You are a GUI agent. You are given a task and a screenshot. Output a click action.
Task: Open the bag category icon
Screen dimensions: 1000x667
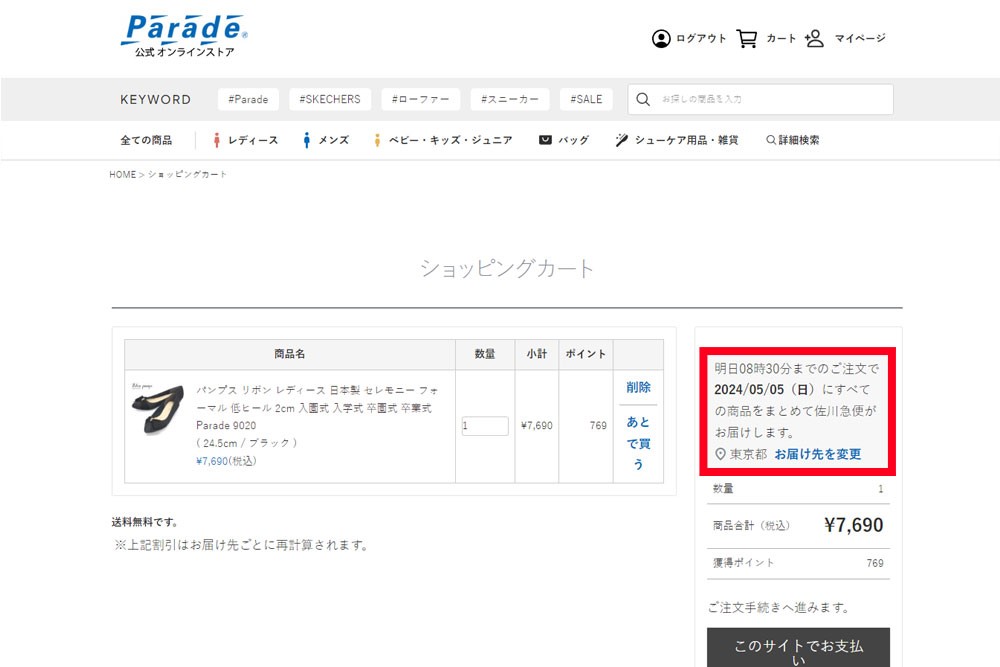pos(545,141)
